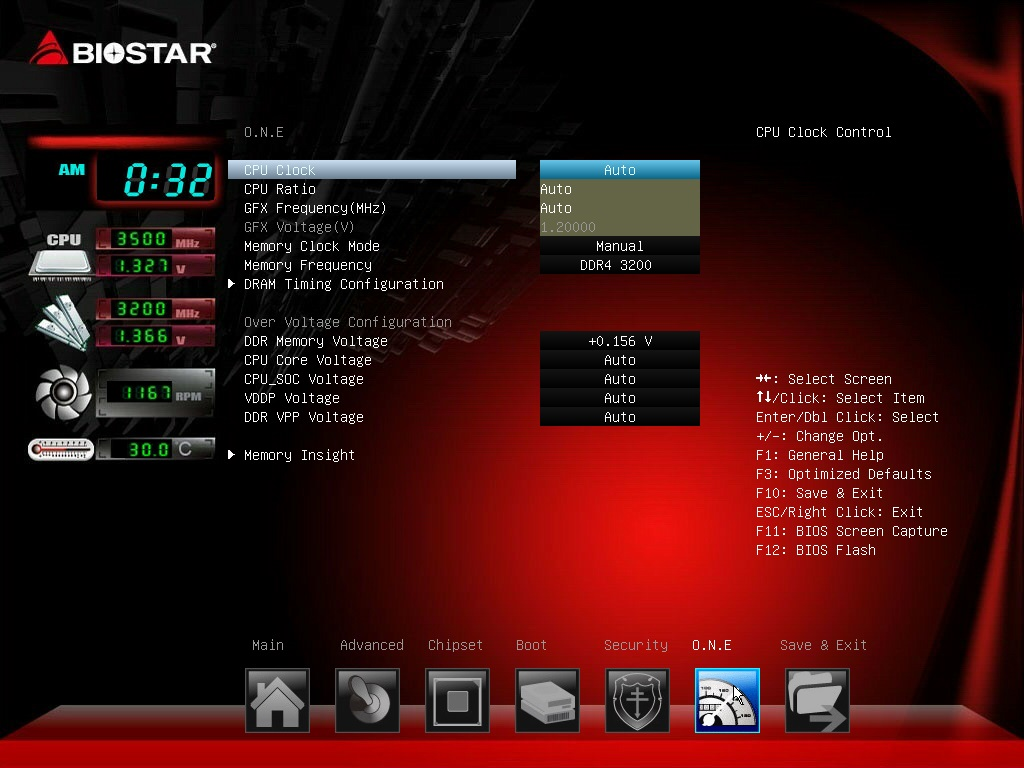The height and width of the screenshot is (768, 1024).
Task: Open DDR VPP Voltage Auto option
Action: (x=620, y=417)
